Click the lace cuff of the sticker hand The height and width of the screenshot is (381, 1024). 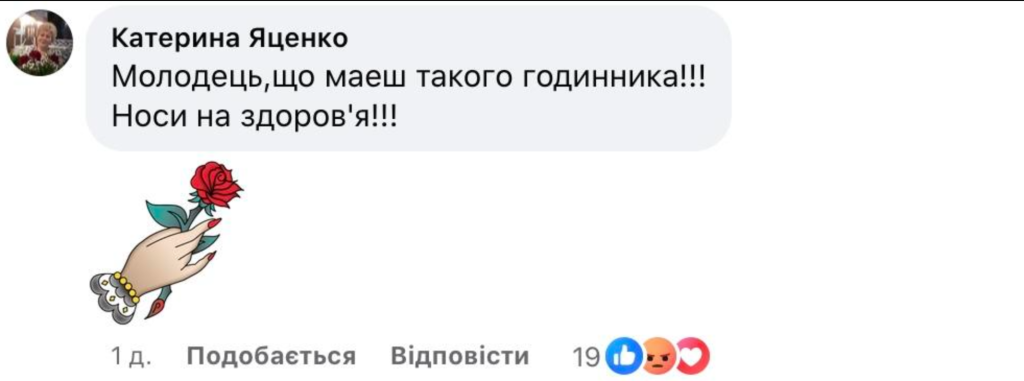pyautogui.click(x=112, y=299)
